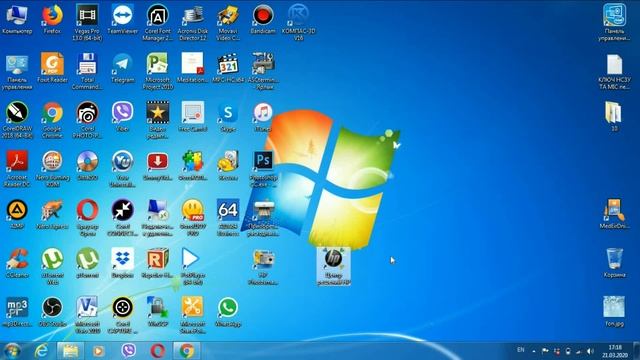This screenshot has height=360, width=640.
Task: Select the Viber shortcut on the desktop
Action: pos(122,117)
